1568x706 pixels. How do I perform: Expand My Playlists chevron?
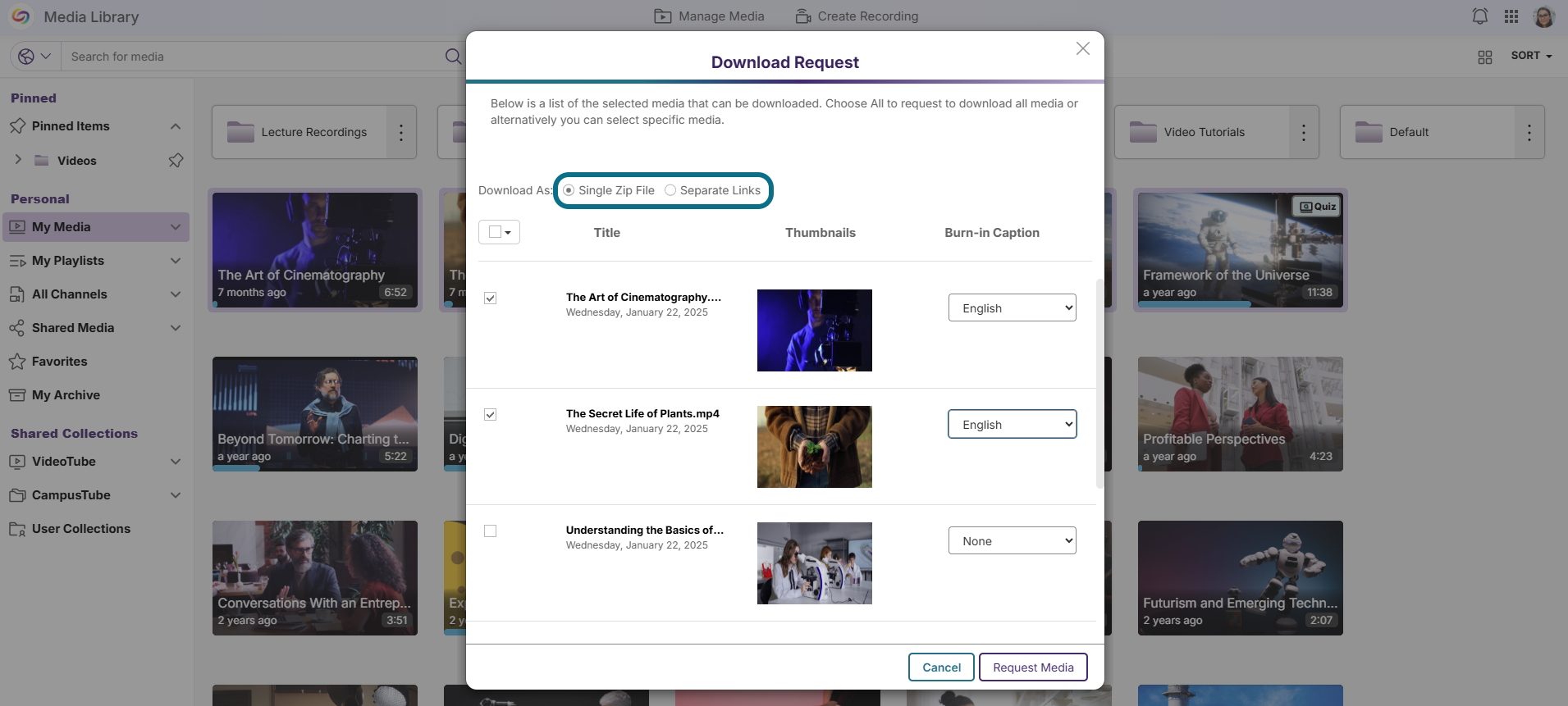(176, 261)
